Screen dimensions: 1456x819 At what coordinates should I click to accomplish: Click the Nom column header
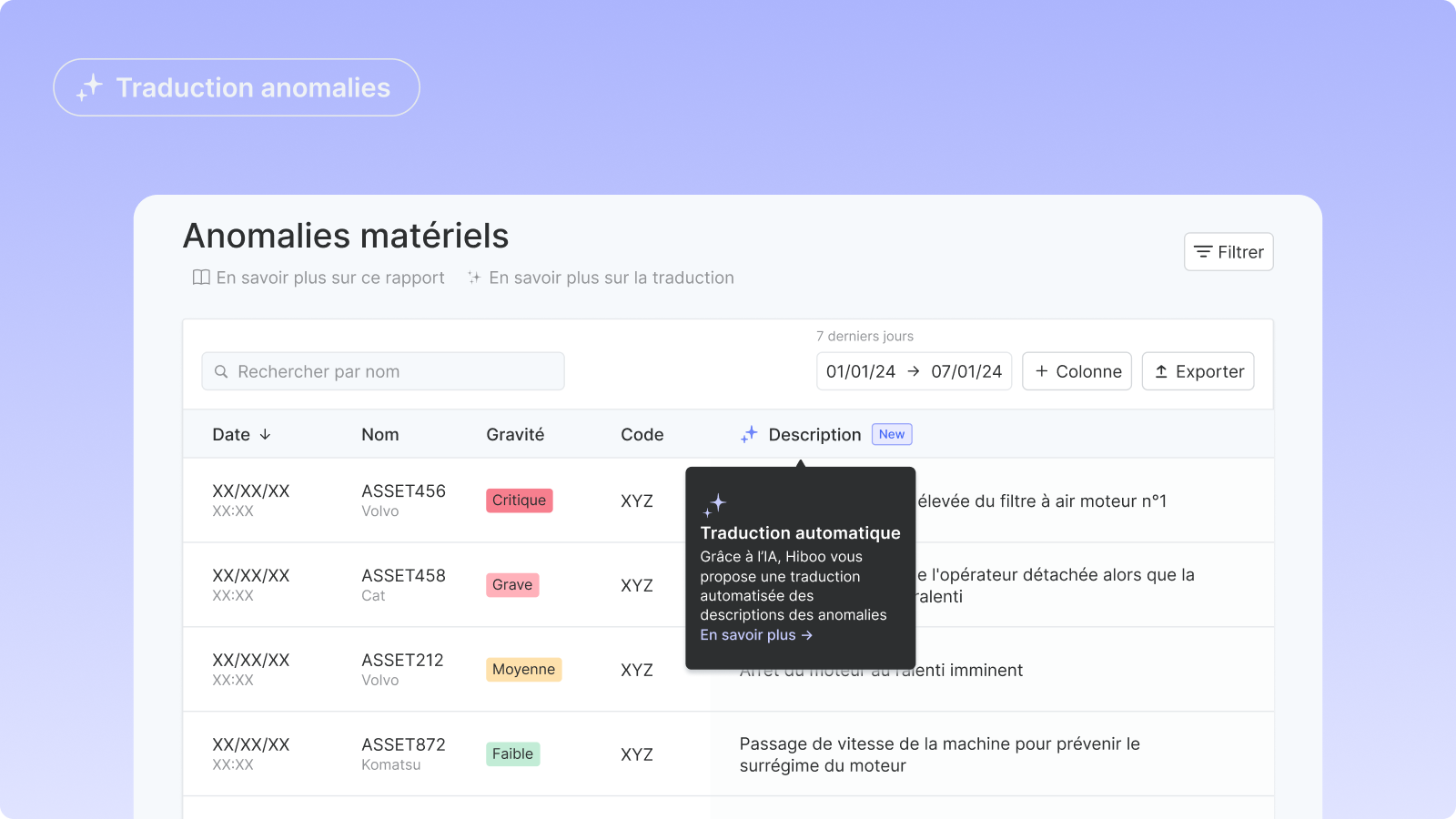point(380,435)
